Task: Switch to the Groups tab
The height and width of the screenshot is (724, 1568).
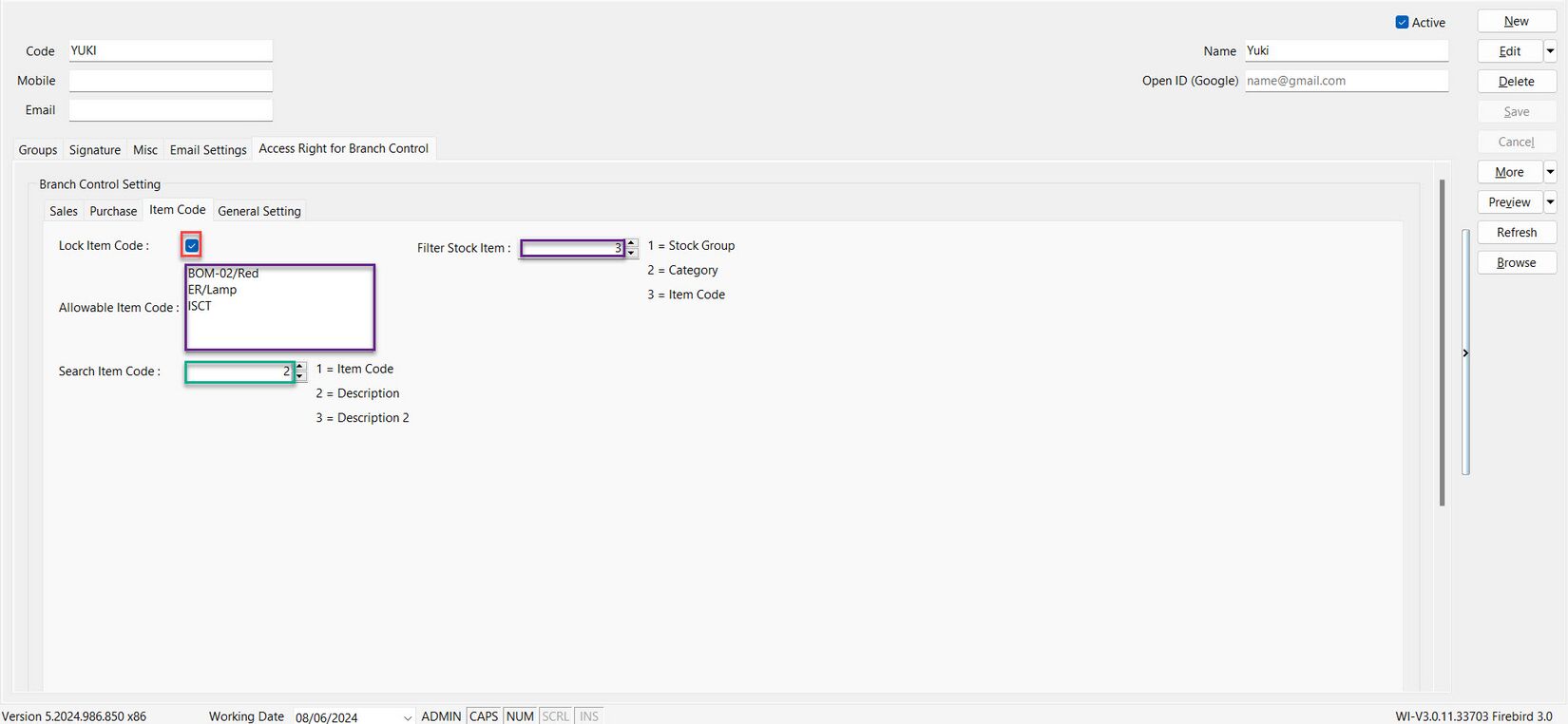Action: pos(38,150)
